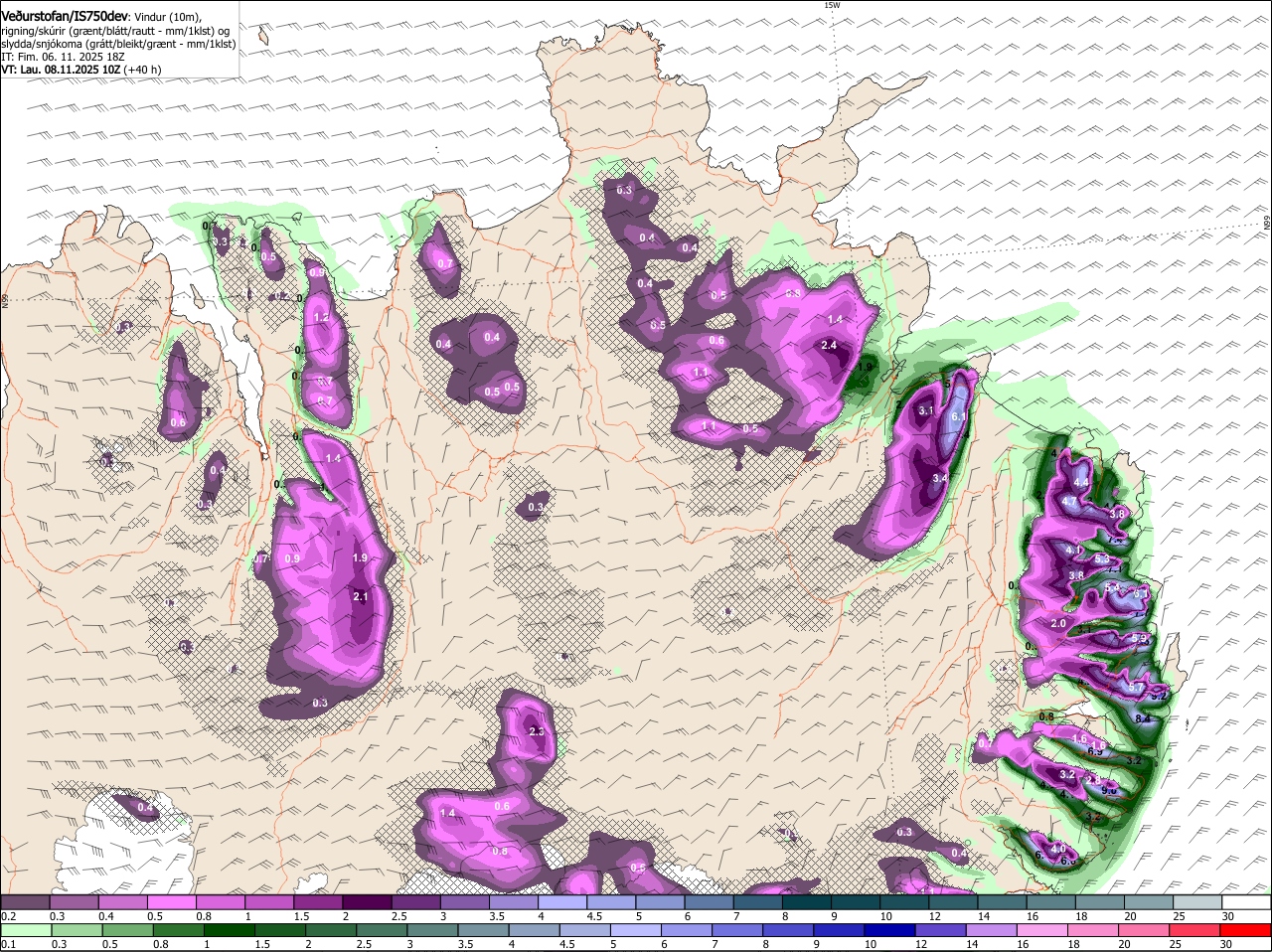Click the 3.4 precipitation value on the map
Viewport: 1272px width, 952px height.
tap(940, 478)
